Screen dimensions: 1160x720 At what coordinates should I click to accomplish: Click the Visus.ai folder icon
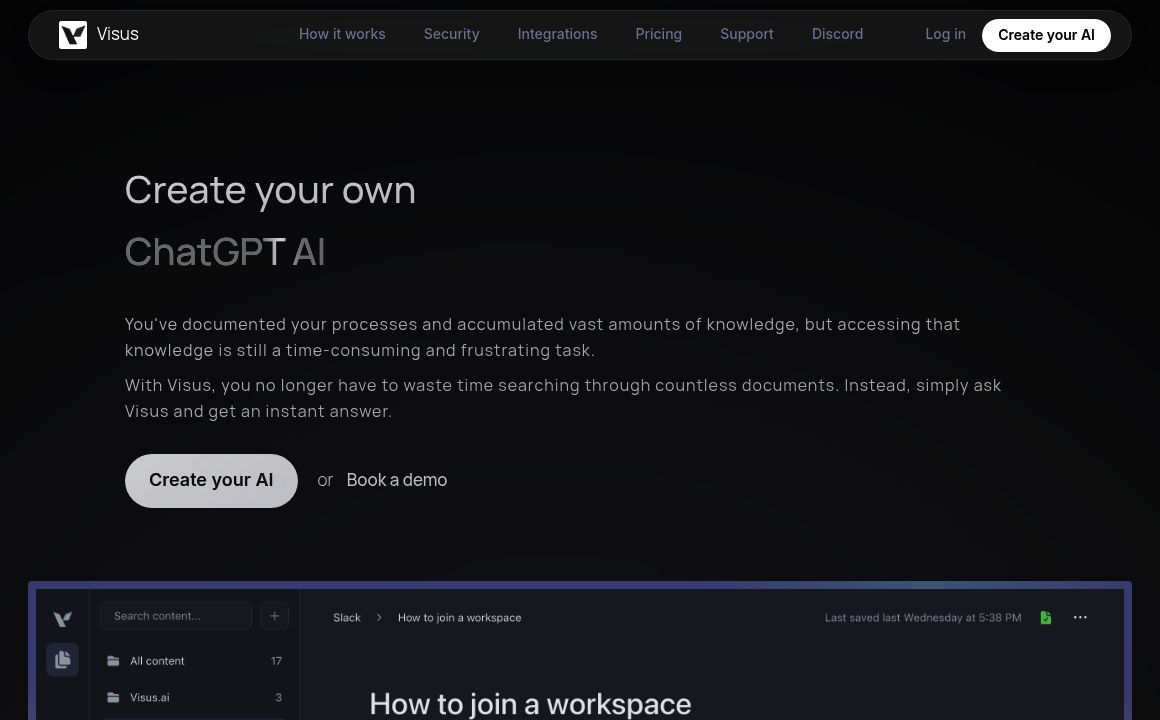pyautogui.click(x=113, y=697)
